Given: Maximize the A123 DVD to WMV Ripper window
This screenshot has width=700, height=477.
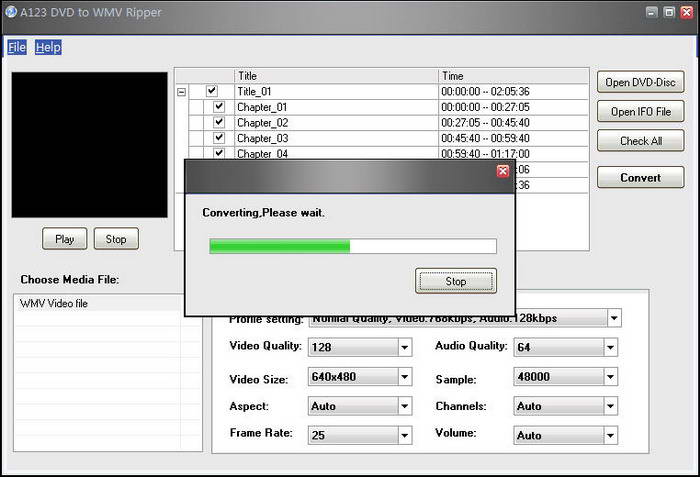Looking at the screenshot, I should (x=669, y=12).
